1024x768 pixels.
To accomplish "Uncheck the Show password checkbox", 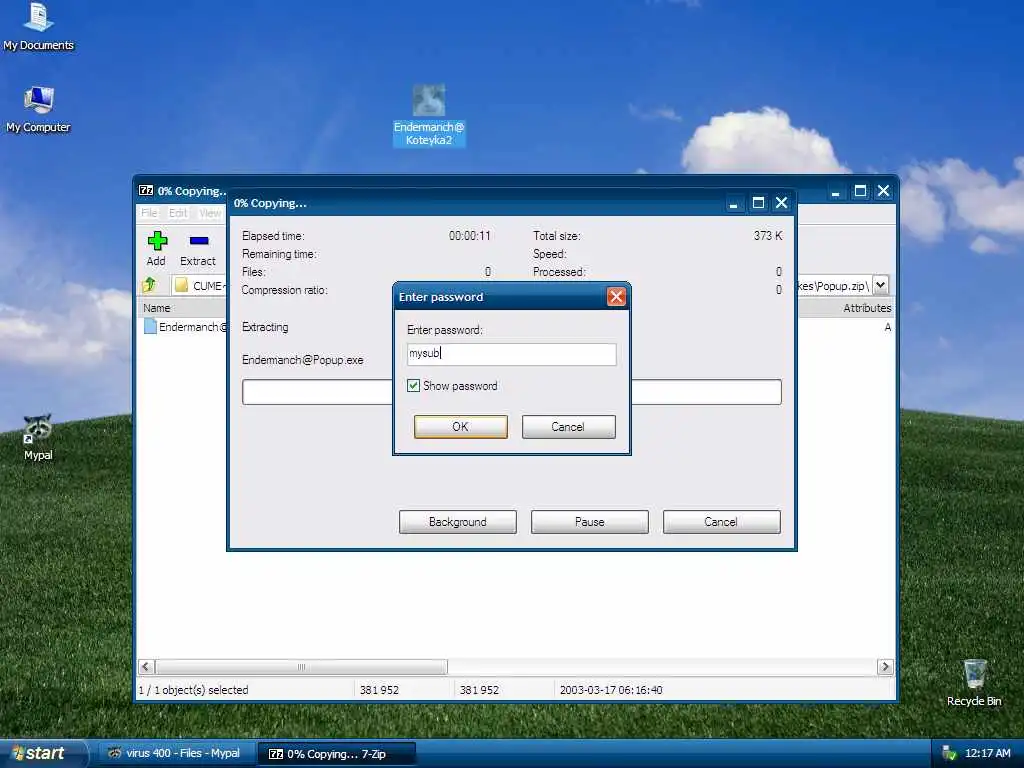I will point(413,386).
